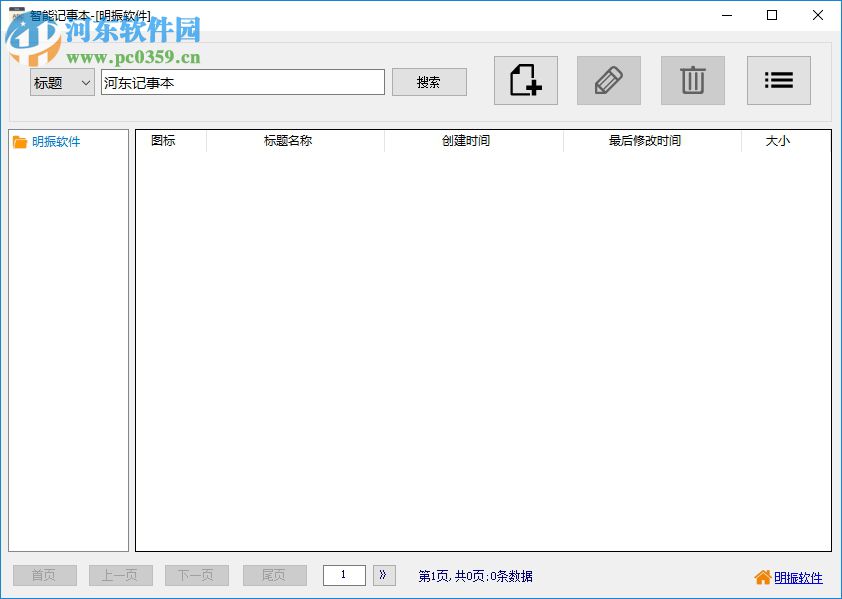Screen dimensions: 842x599
Task: Click the 下一页 next page button
Action: (x=196, y=575)
